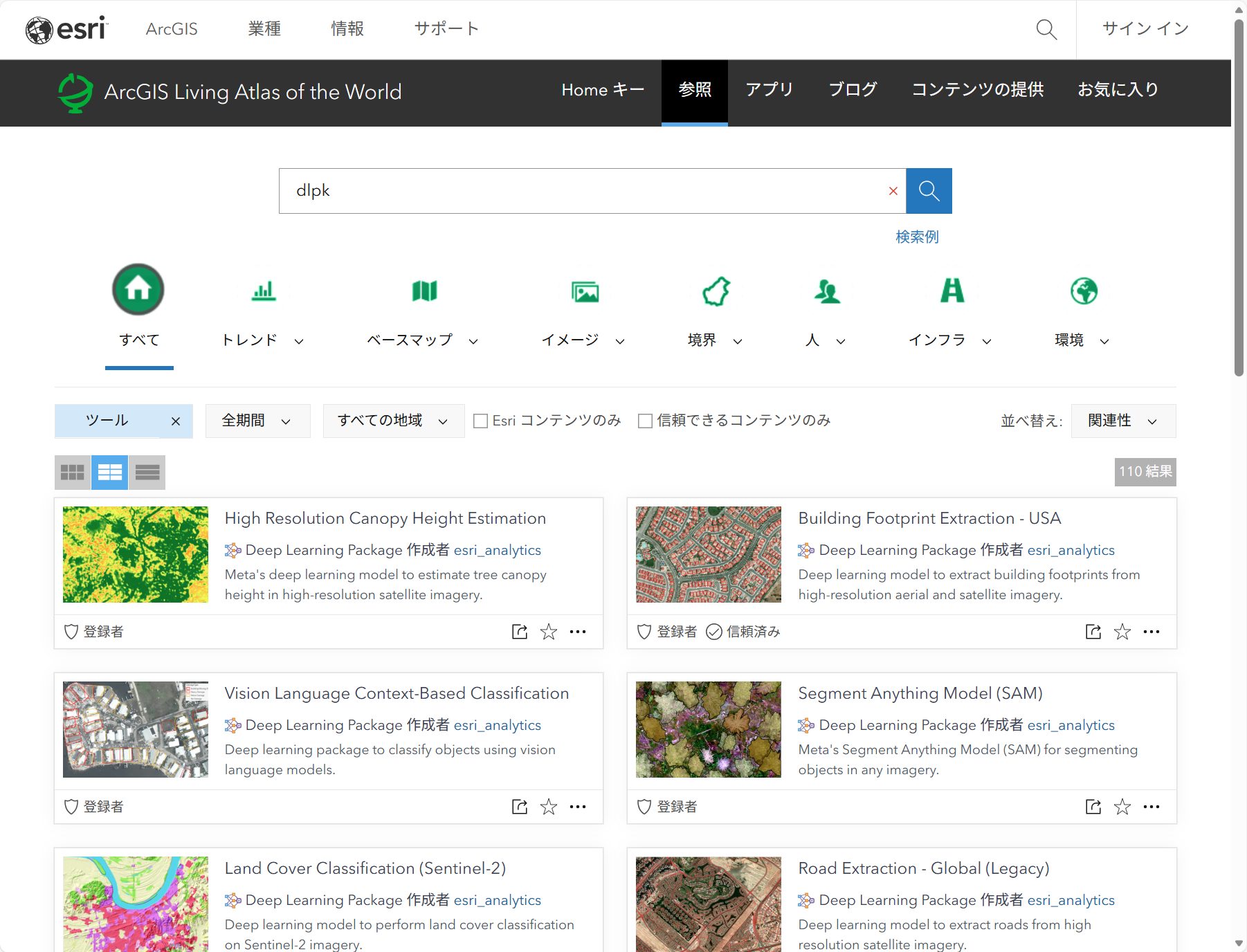Remove the ツール filter

click(x=176, y=421)
